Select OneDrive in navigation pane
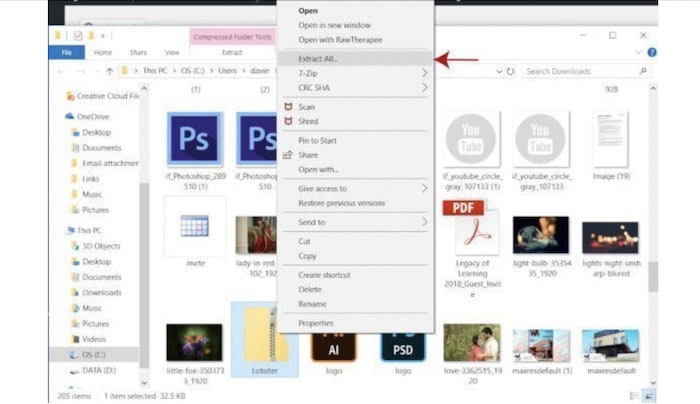 88,117
